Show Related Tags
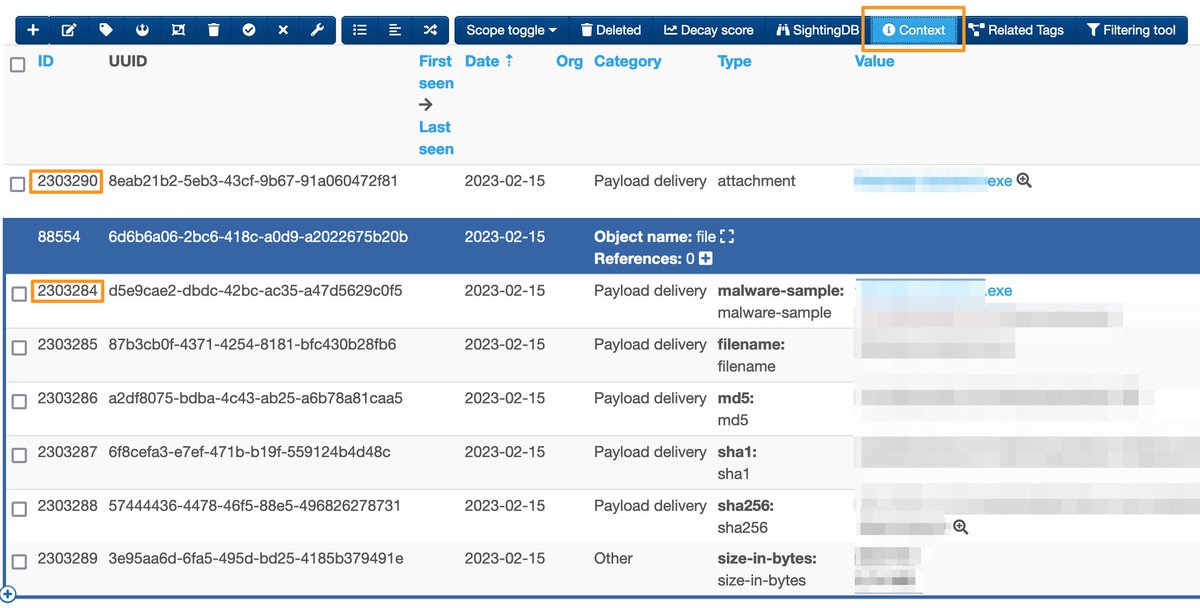 click(x=1016, y=30)
